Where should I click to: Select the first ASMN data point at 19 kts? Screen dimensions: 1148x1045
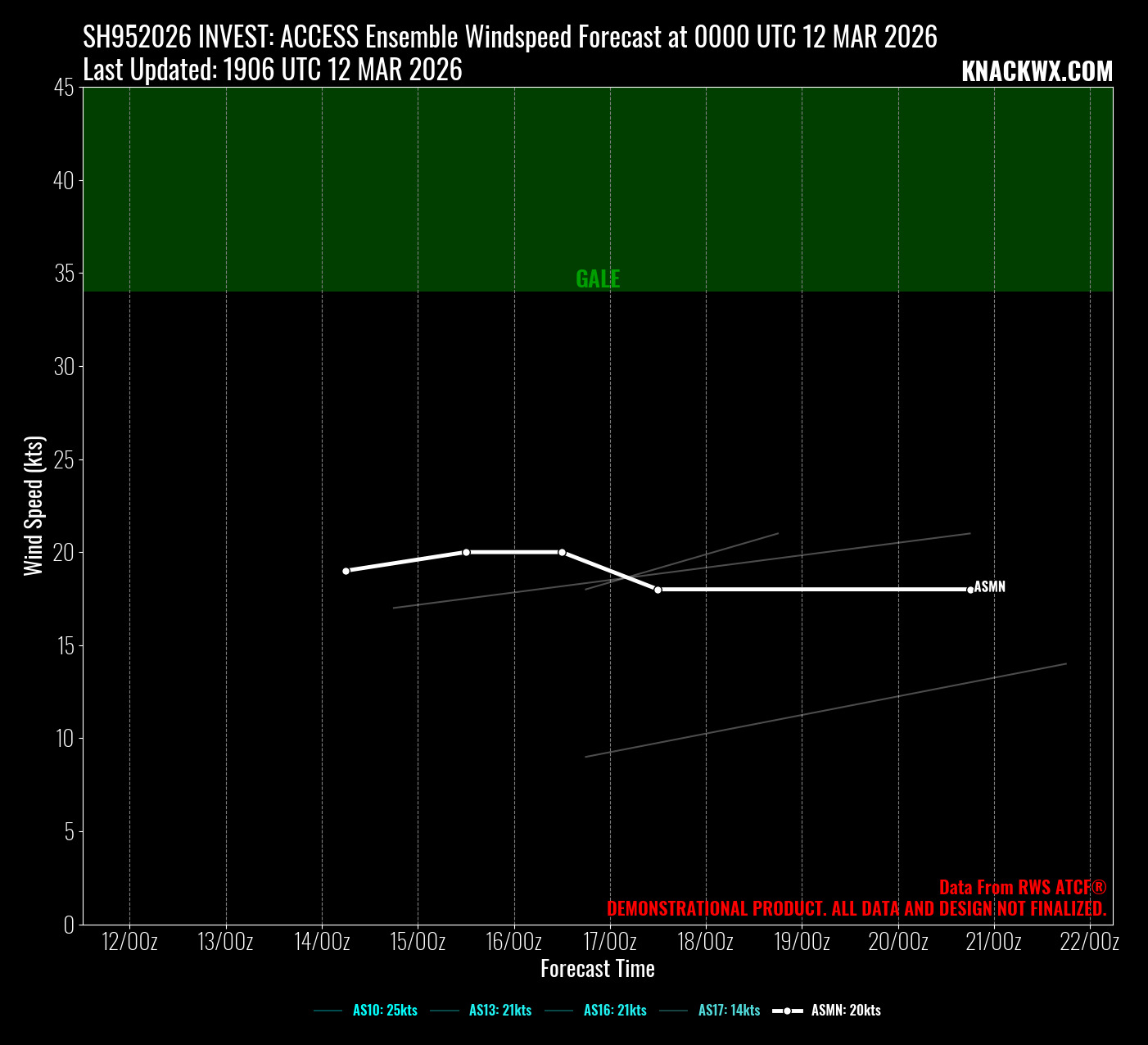tap(346, 571)
